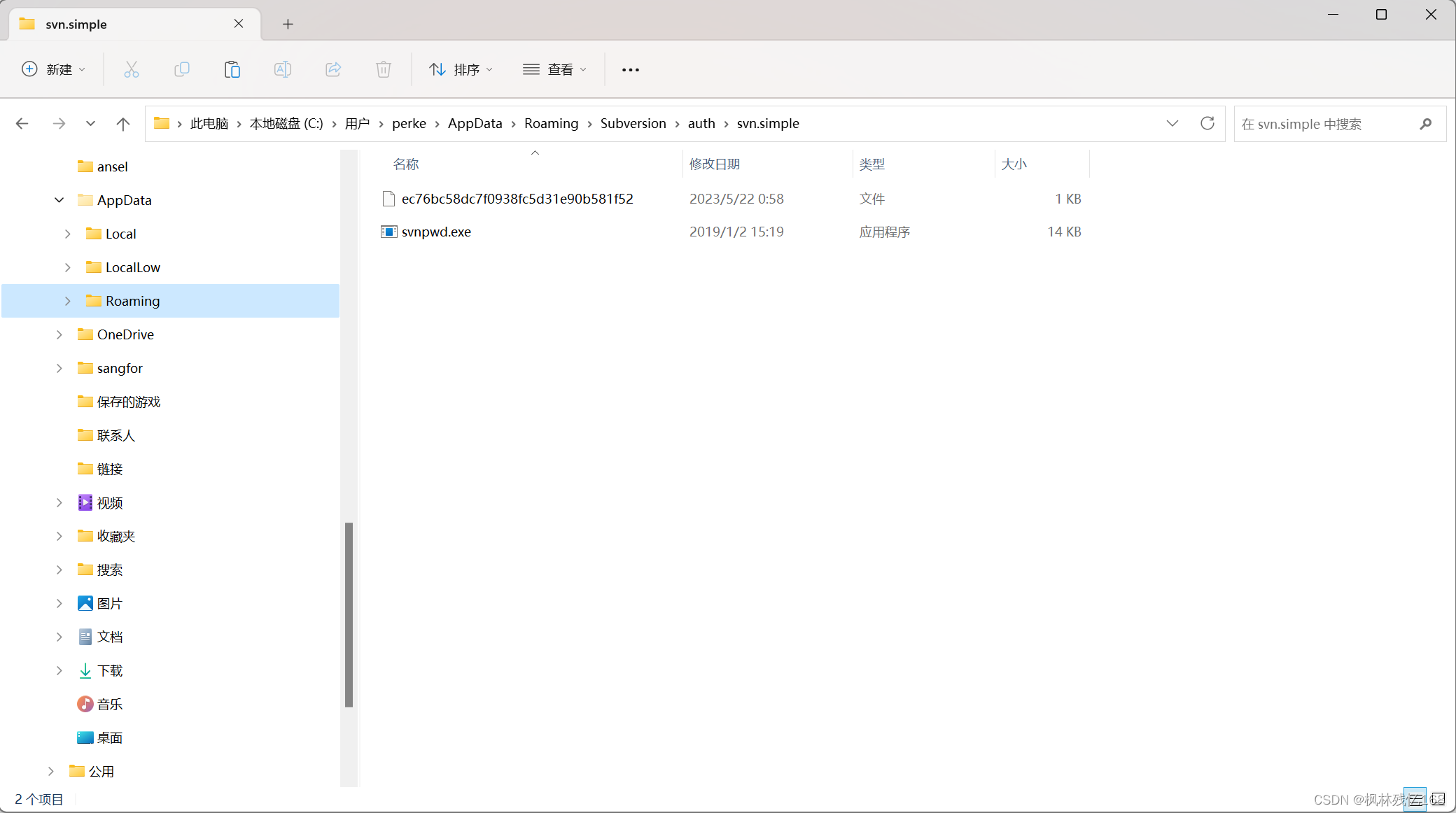Switch to details view in status bar
The width and height of the screenshot is (1456, 813).
coord(1415,799)
